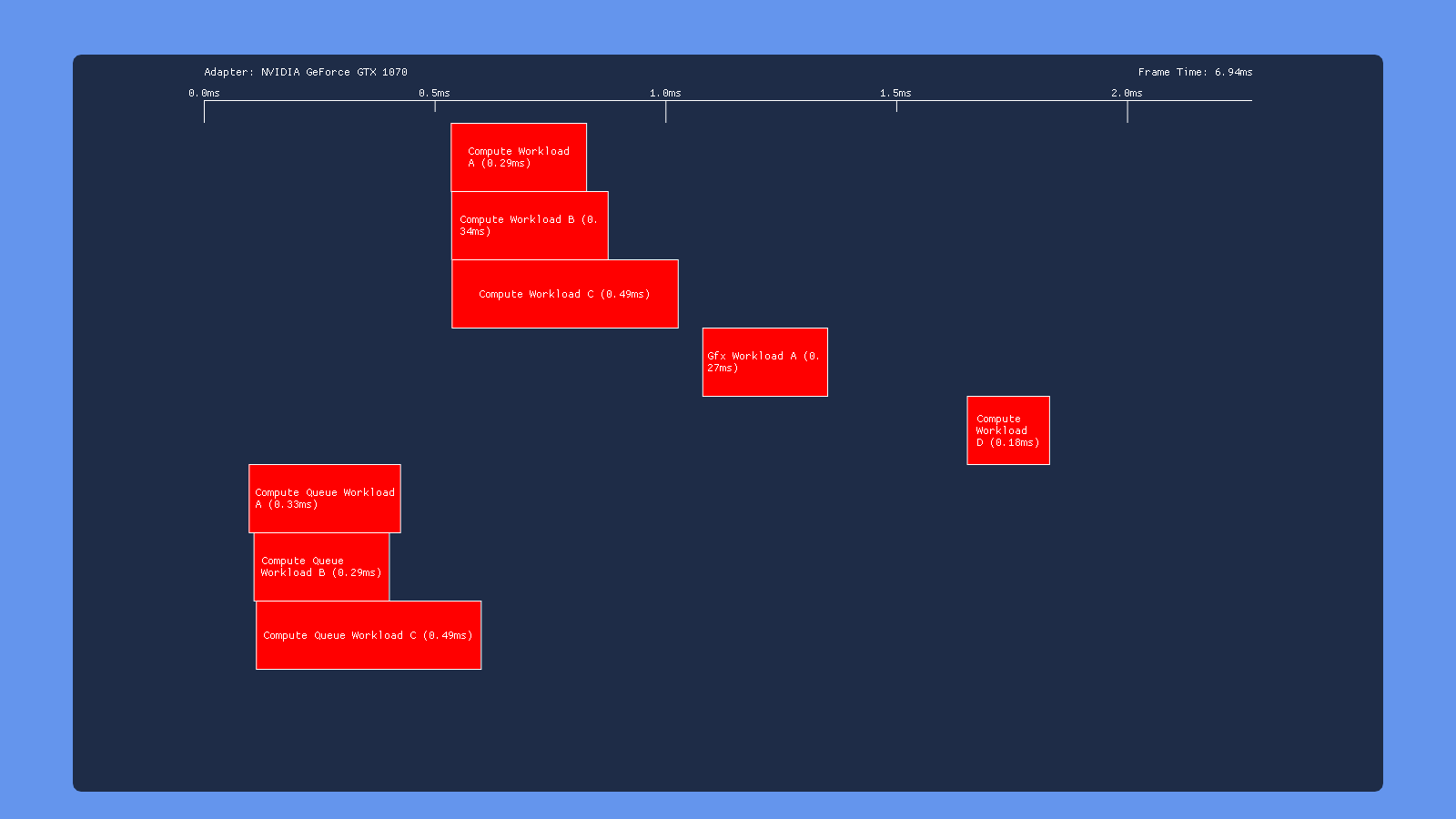1456x819 pixels.
Task: Click the Adapter: NVIDIA GeForce GTX 1070 text
Action: [x=306, y=72]
